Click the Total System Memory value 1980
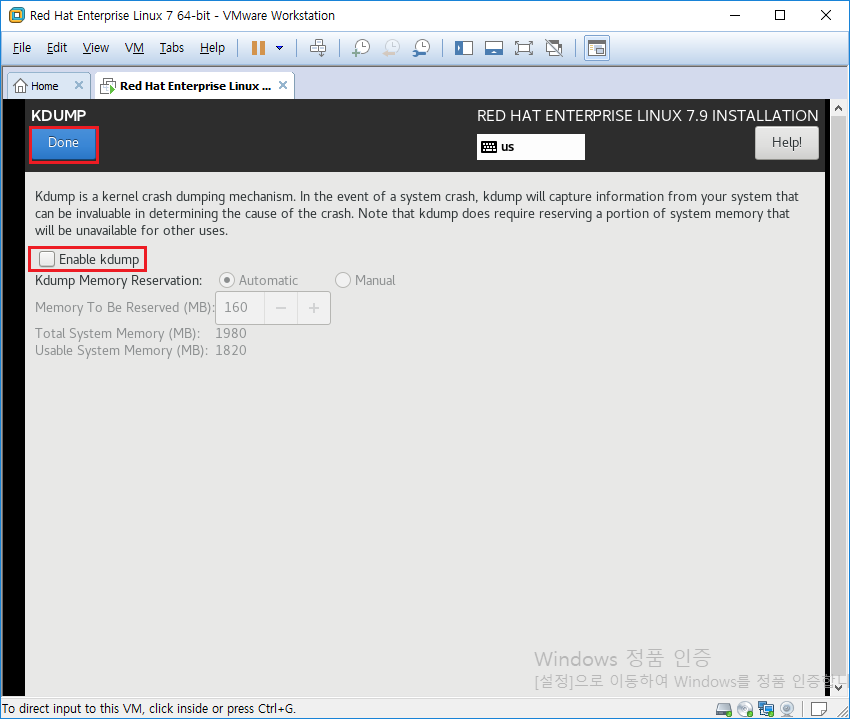Screen dimensions: 850x719 click(x=231, y=333)
